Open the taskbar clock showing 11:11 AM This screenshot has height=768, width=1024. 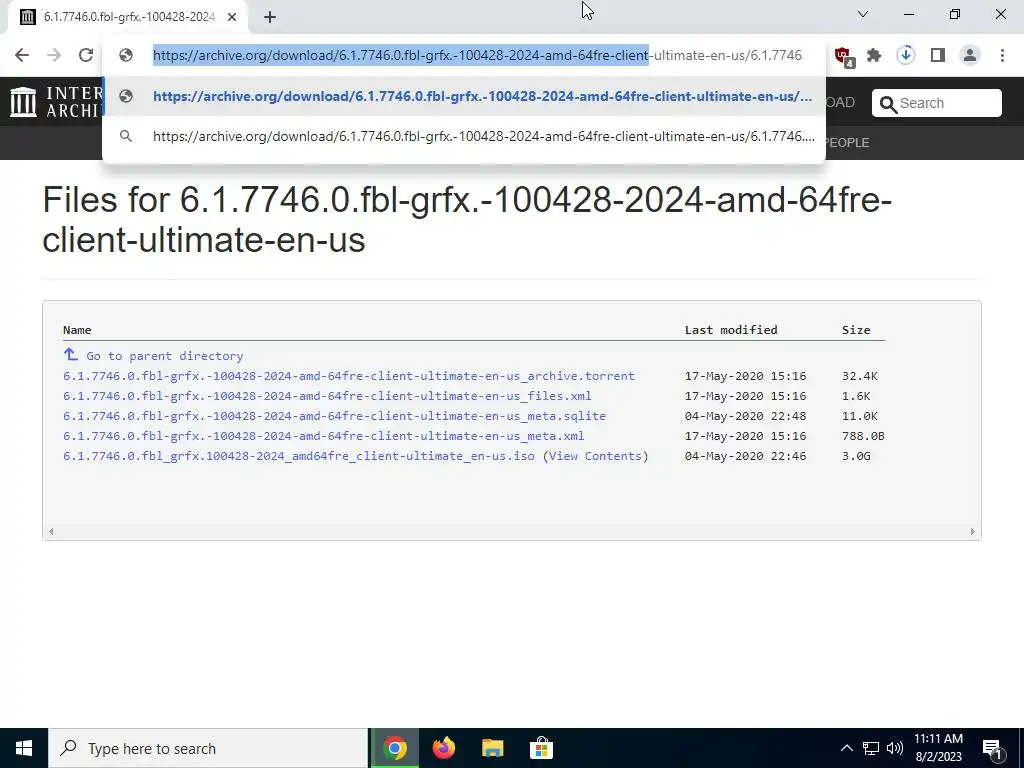pos(938,748)
